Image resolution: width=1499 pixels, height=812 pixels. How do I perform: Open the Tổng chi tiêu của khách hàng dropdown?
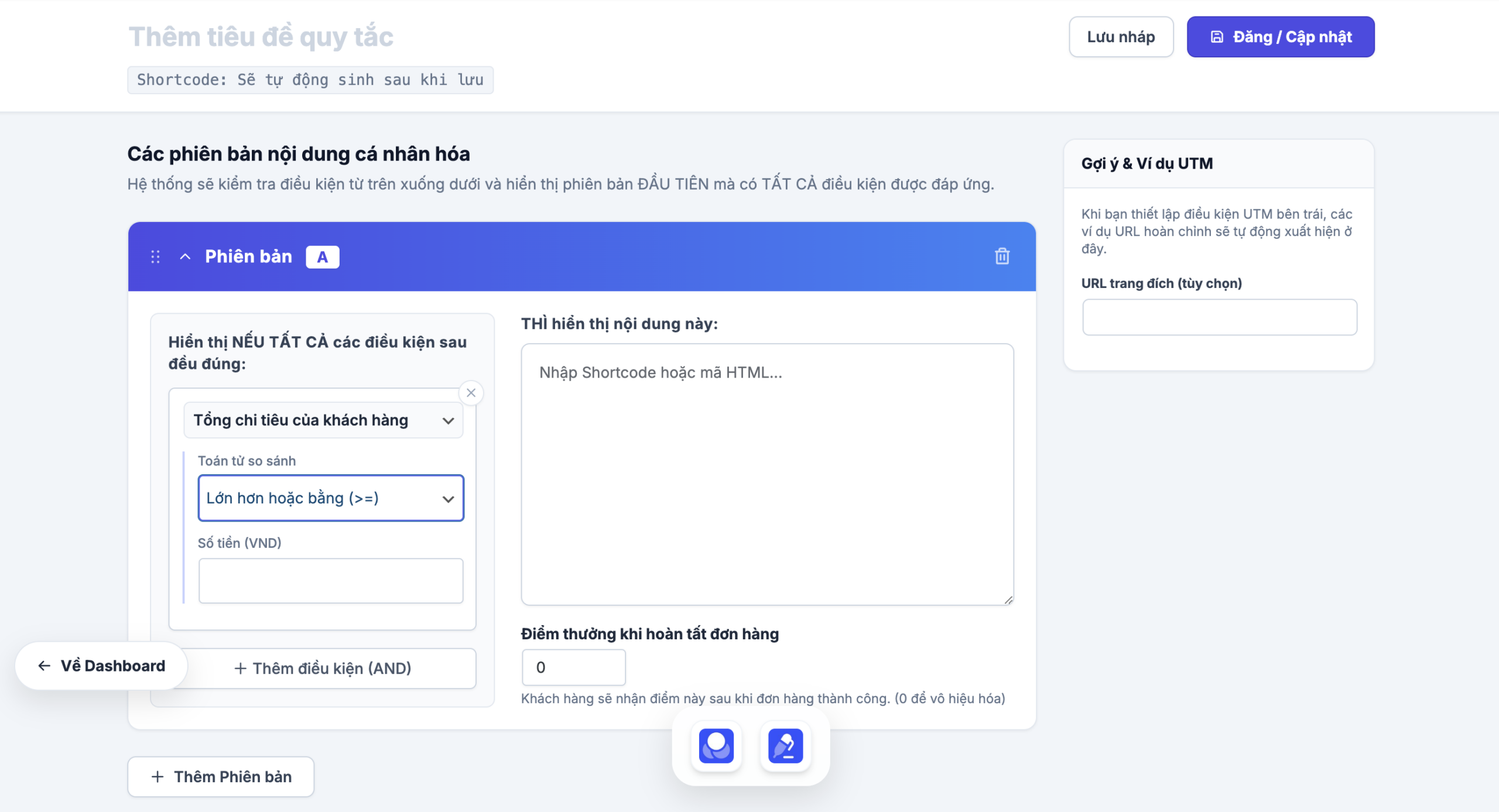click(323, 420)
